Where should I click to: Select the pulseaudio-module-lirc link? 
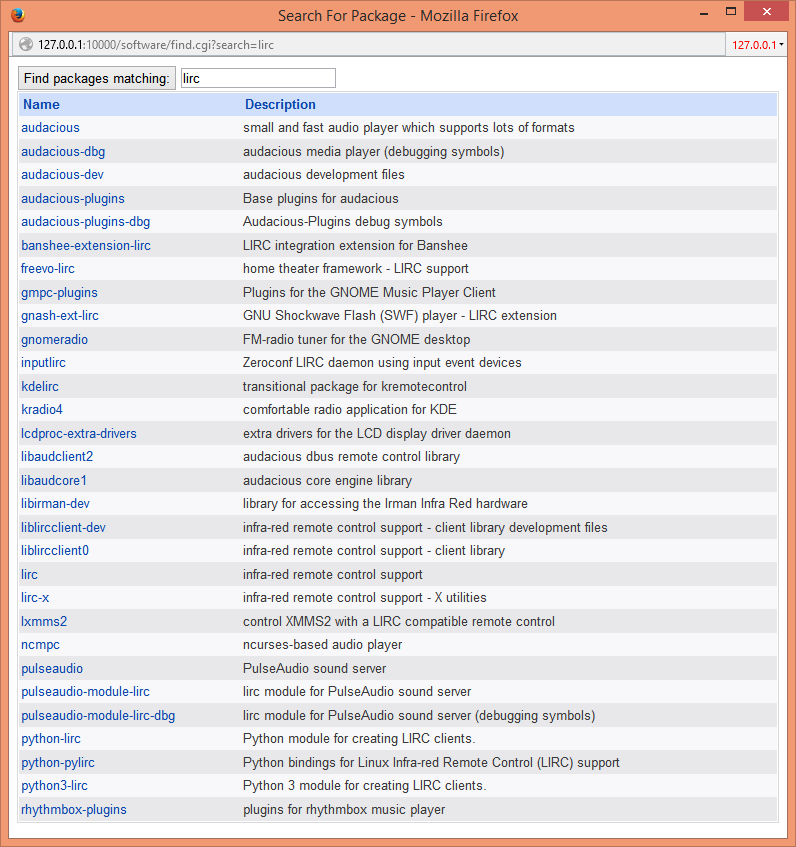(x=85, y=691)
